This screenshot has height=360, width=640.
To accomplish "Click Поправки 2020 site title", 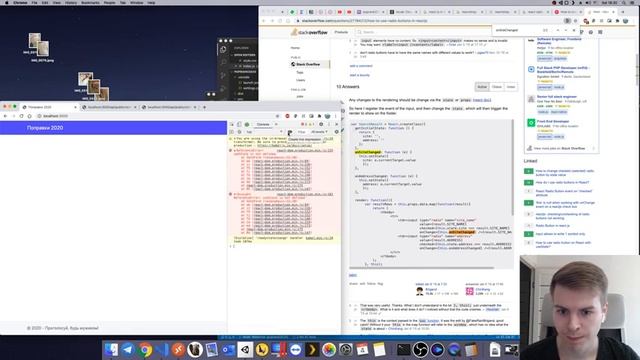I will point(45,128).
